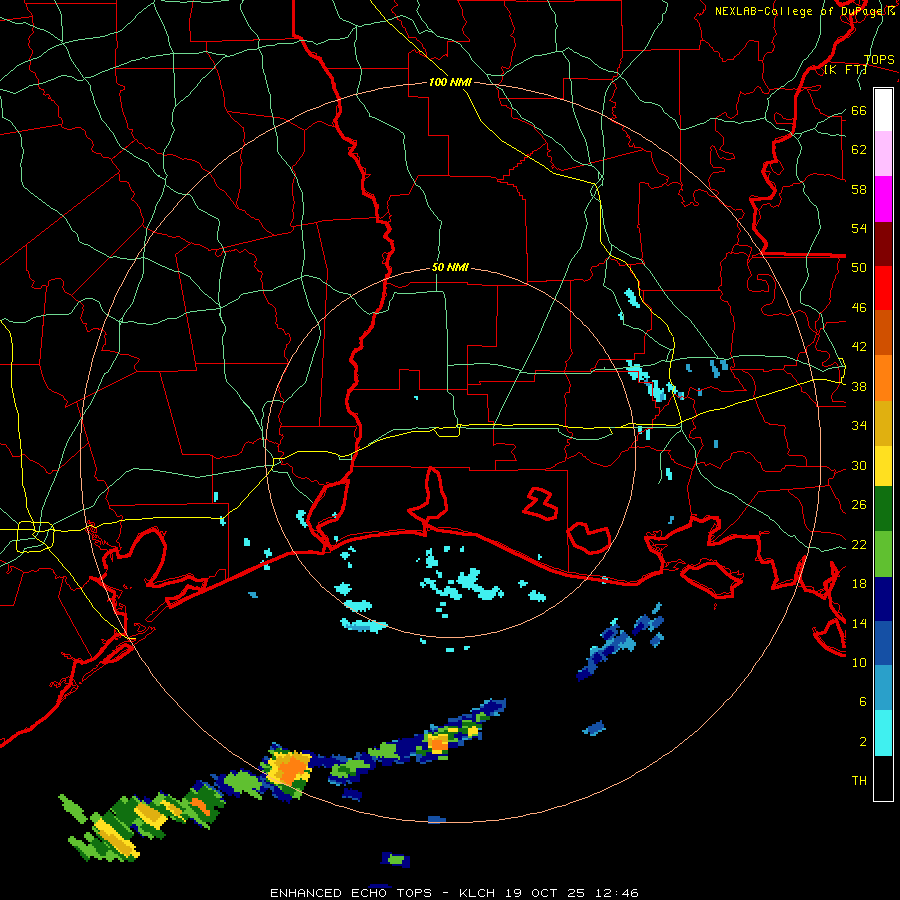Click the dark red 50 kft legend swatch
Image resolution: width=900 pixels, height=900 pixels.
pos(883,244)
